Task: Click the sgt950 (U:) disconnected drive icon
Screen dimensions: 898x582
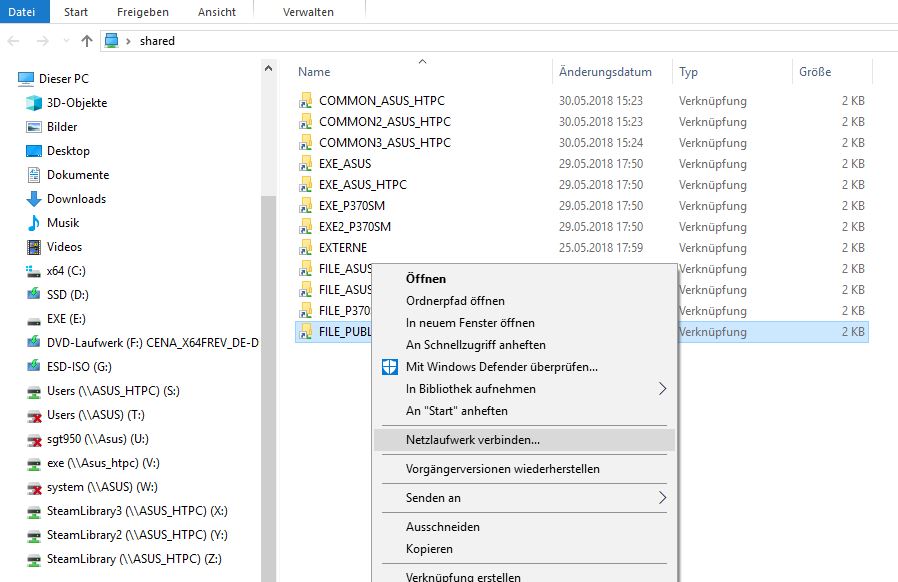Action: click(34, 440)
